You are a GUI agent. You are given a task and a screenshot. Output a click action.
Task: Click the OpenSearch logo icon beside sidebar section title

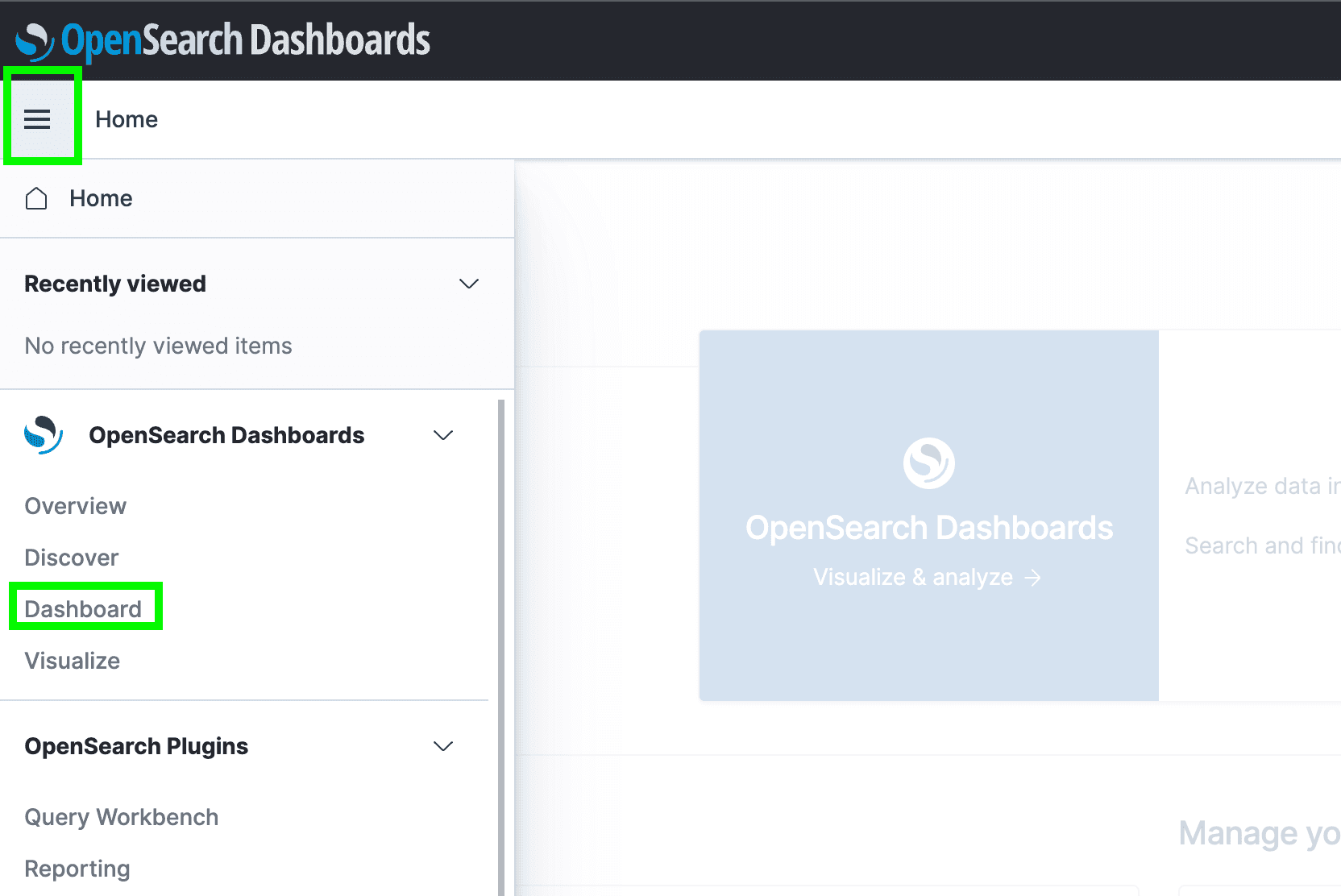click(x=44, y=435)
